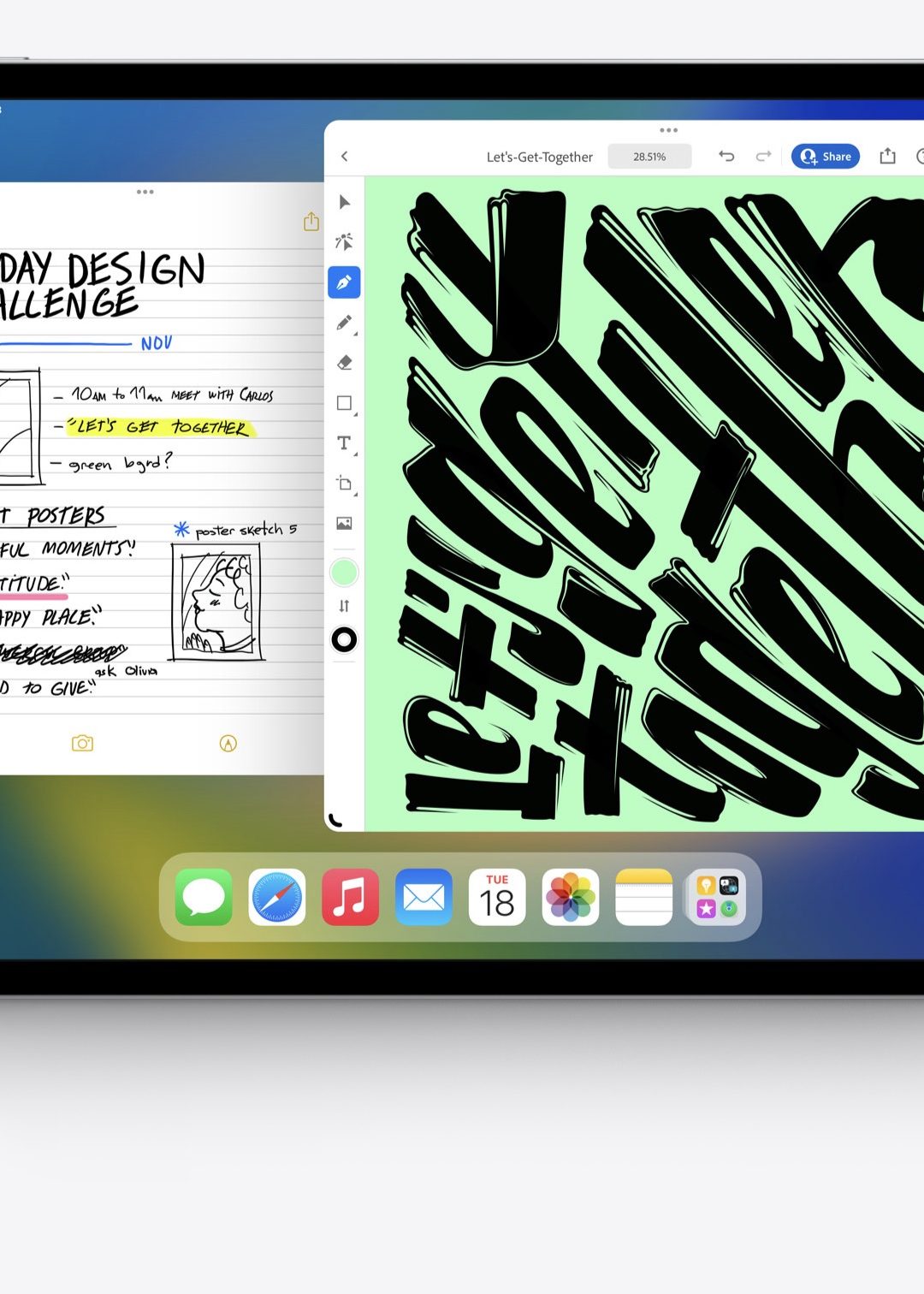Open the Calendar app showing Tuesday 18
Image resolution: width=924 pixels, height=1294 pixels.
coord(497,898)
